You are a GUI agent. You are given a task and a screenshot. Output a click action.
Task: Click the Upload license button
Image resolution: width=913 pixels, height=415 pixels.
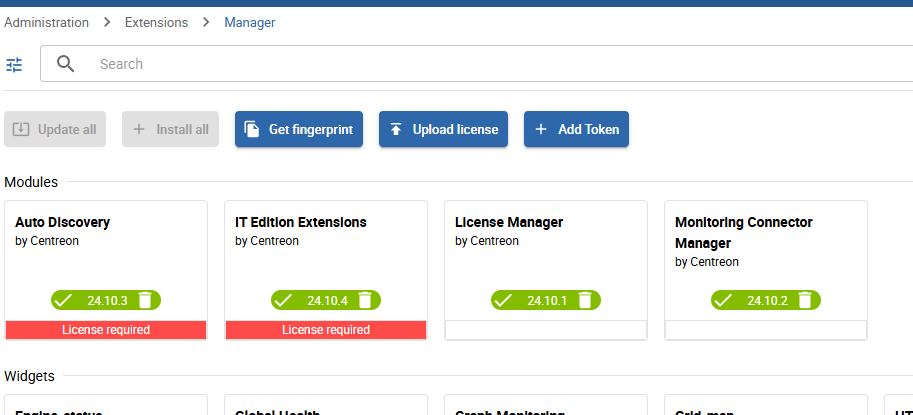443,129
